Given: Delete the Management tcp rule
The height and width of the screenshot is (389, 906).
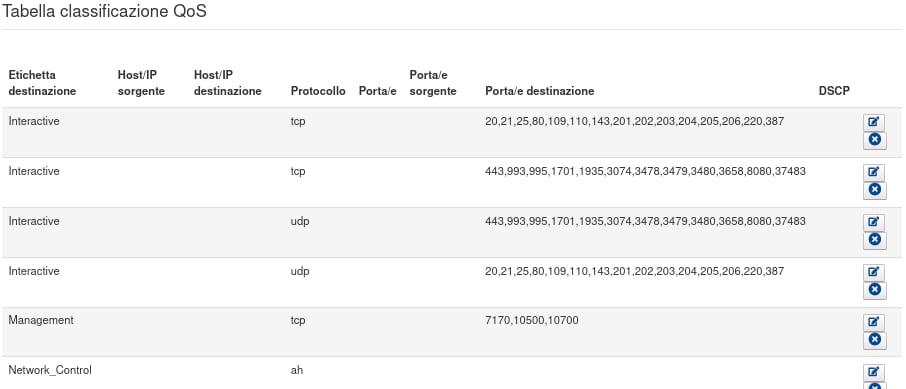Looking at the screenshot, I should [x=874, y=340].
